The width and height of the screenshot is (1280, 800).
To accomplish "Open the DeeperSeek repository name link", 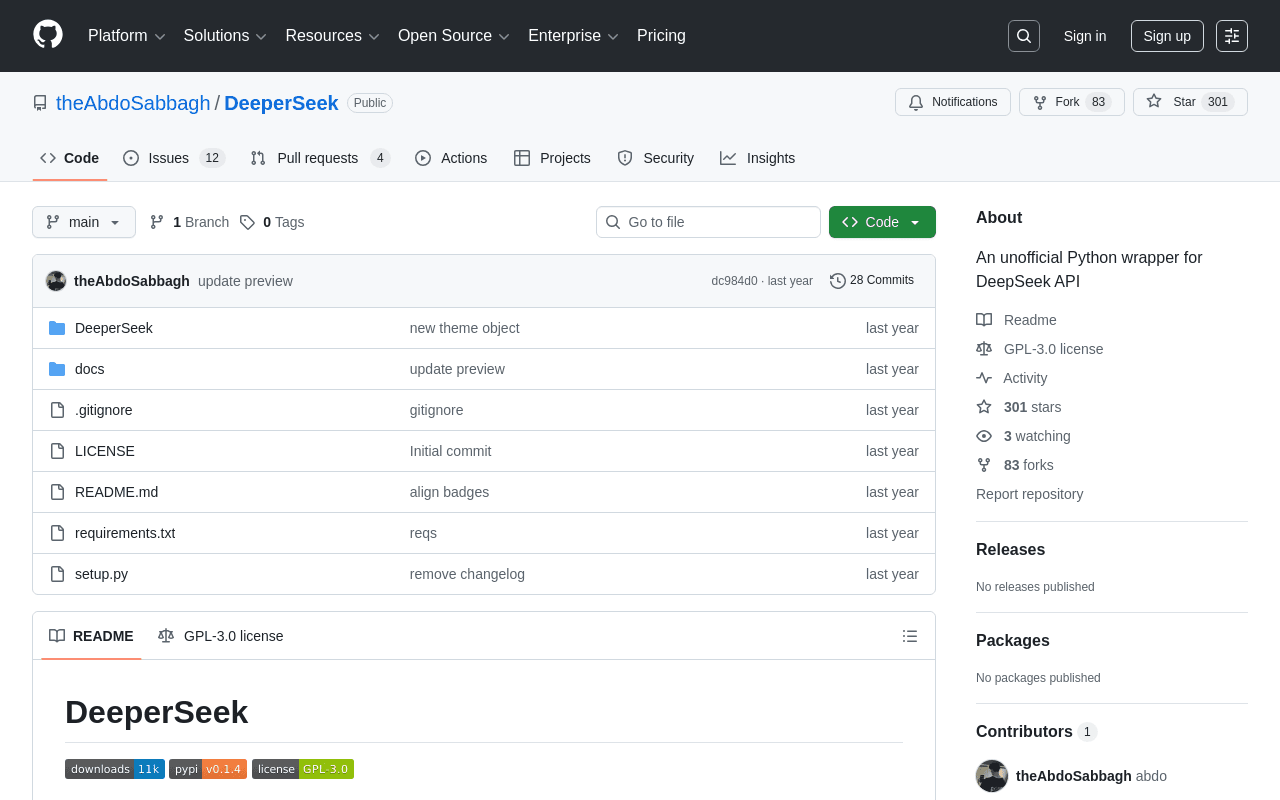I will tap(281, 103).
